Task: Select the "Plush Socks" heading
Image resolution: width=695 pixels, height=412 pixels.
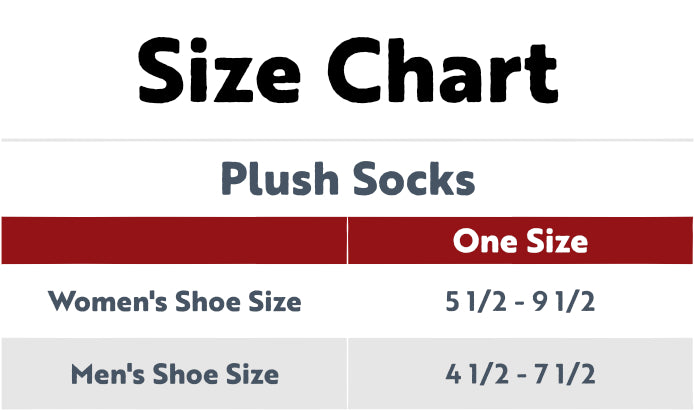Action: click(x=347, y=180)
